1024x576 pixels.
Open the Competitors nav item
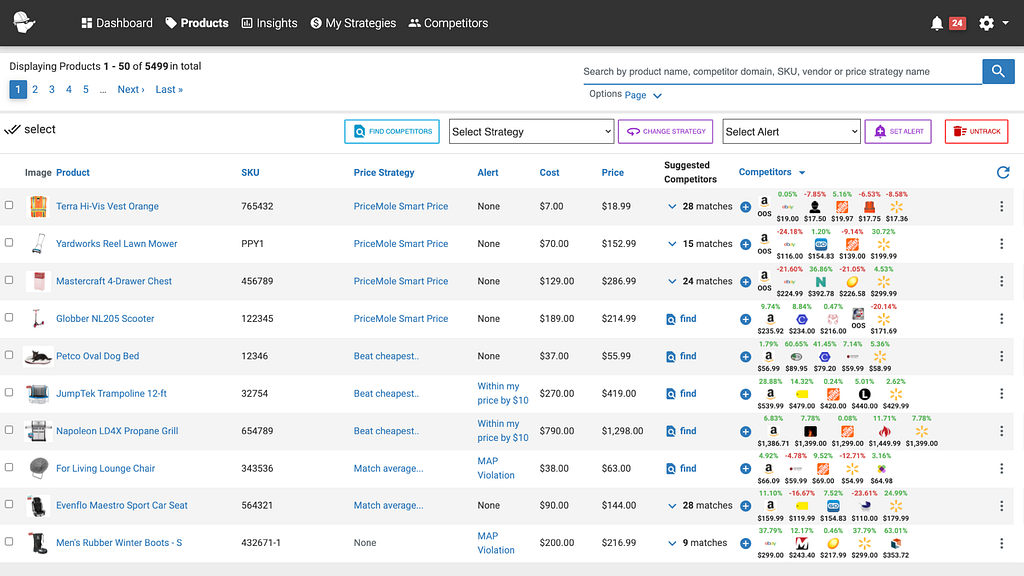(448, 23)
